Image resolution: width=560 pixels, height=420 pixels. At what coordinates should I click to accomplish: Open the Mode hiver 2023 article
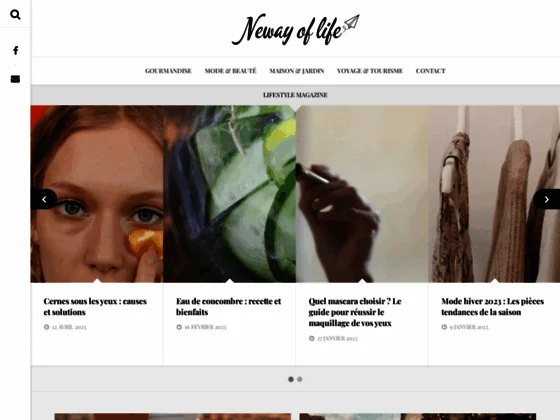pos(492,306)
